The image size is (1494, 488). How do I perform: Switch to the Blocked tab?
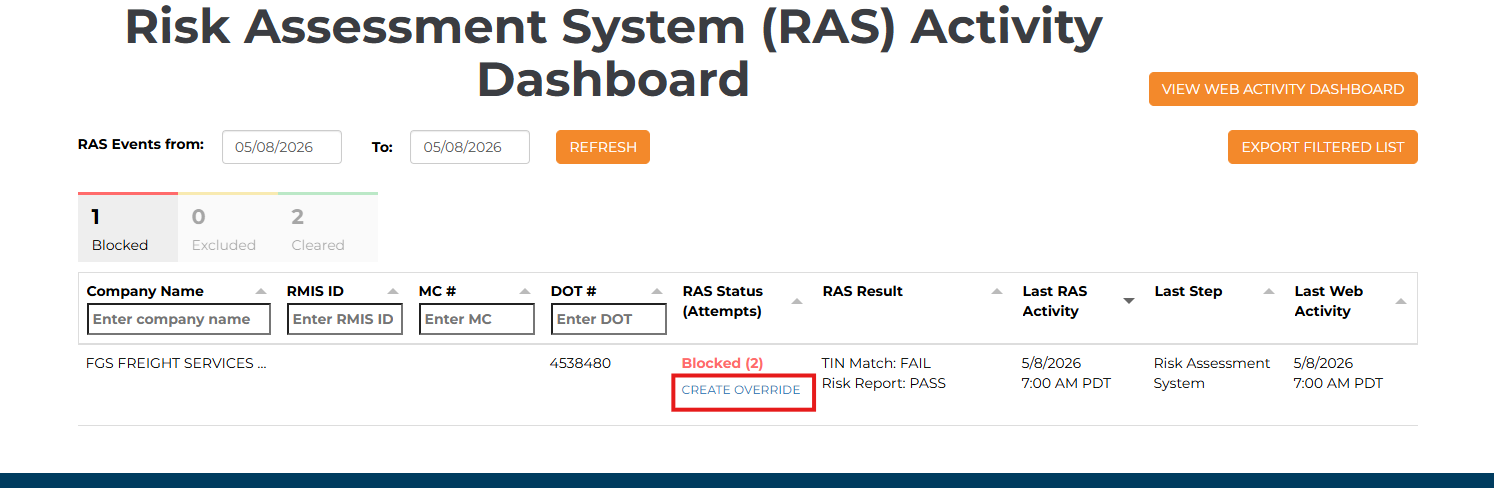tap(128, 229)
